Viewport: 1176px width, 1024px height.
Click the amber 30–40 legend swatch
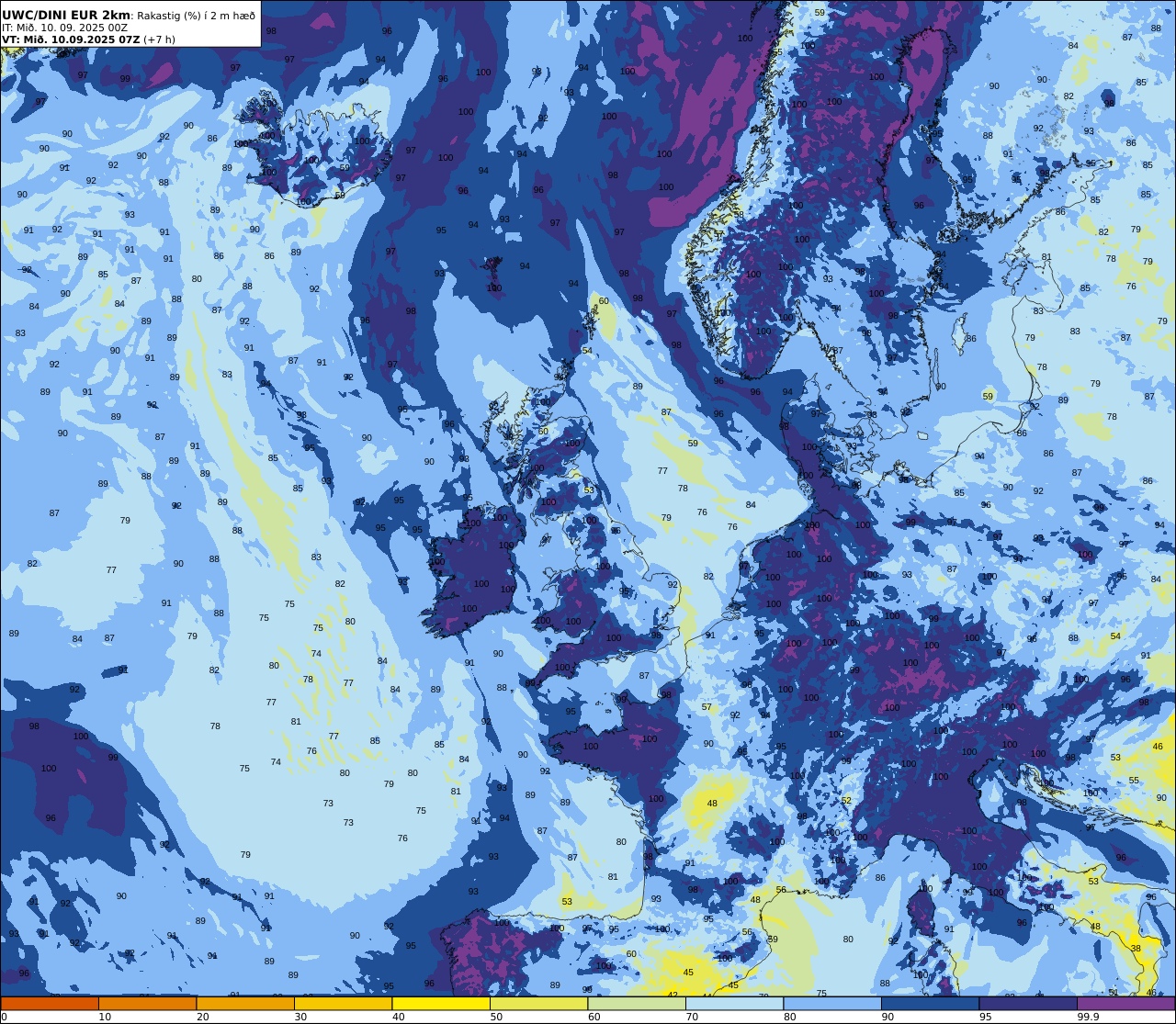[x=343, y=1004]
